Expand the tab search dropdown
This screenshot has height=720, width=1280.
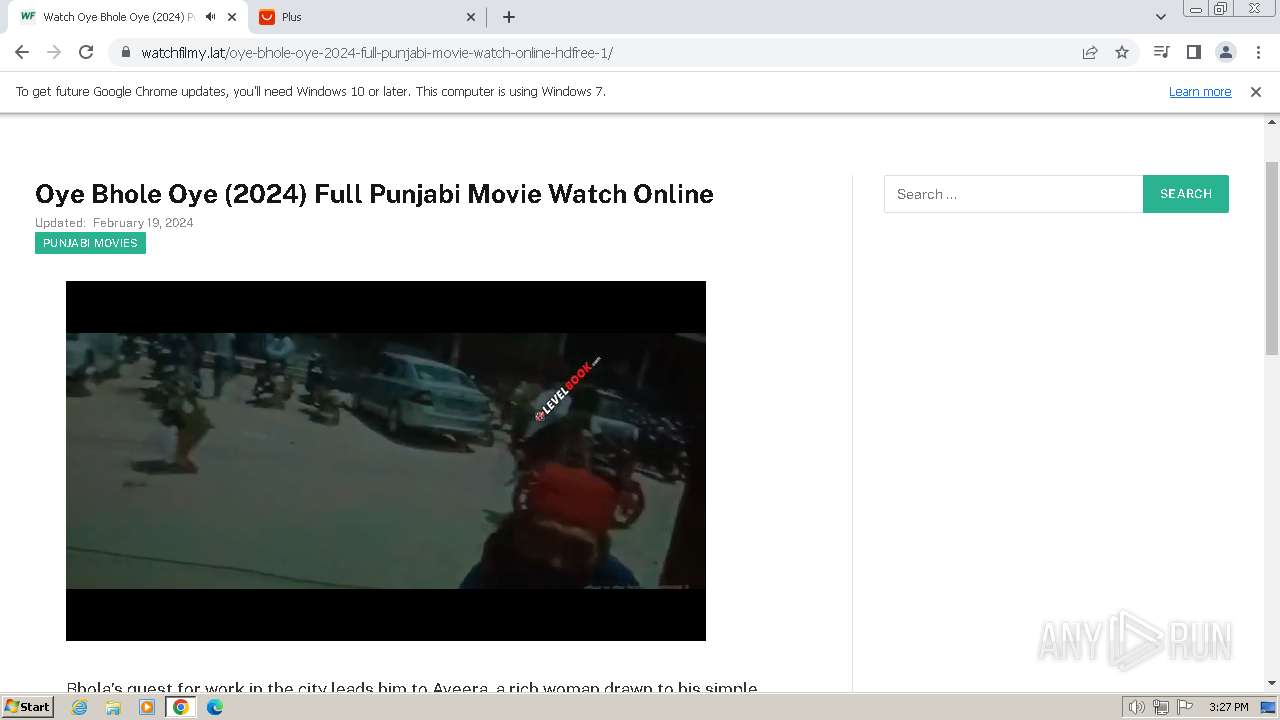pos(1160,17)
